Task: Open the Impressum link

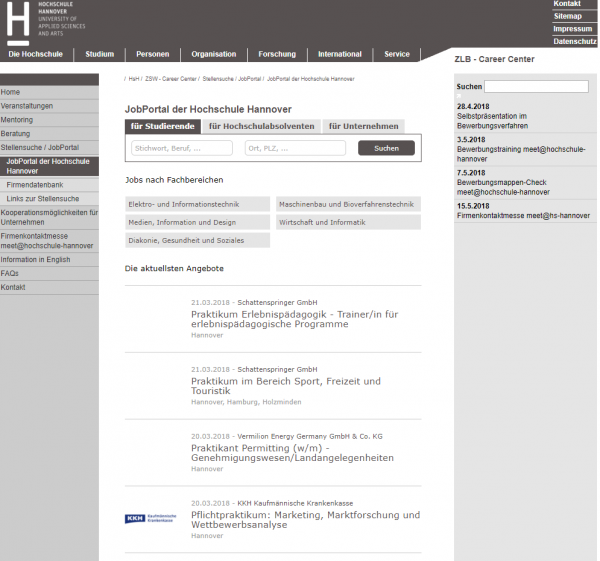Action: click(x=572, y=29)
